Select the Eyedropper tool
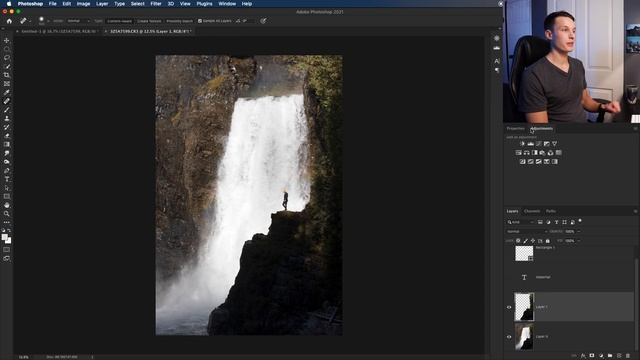 pyautogui.click(x=7, y=92)
